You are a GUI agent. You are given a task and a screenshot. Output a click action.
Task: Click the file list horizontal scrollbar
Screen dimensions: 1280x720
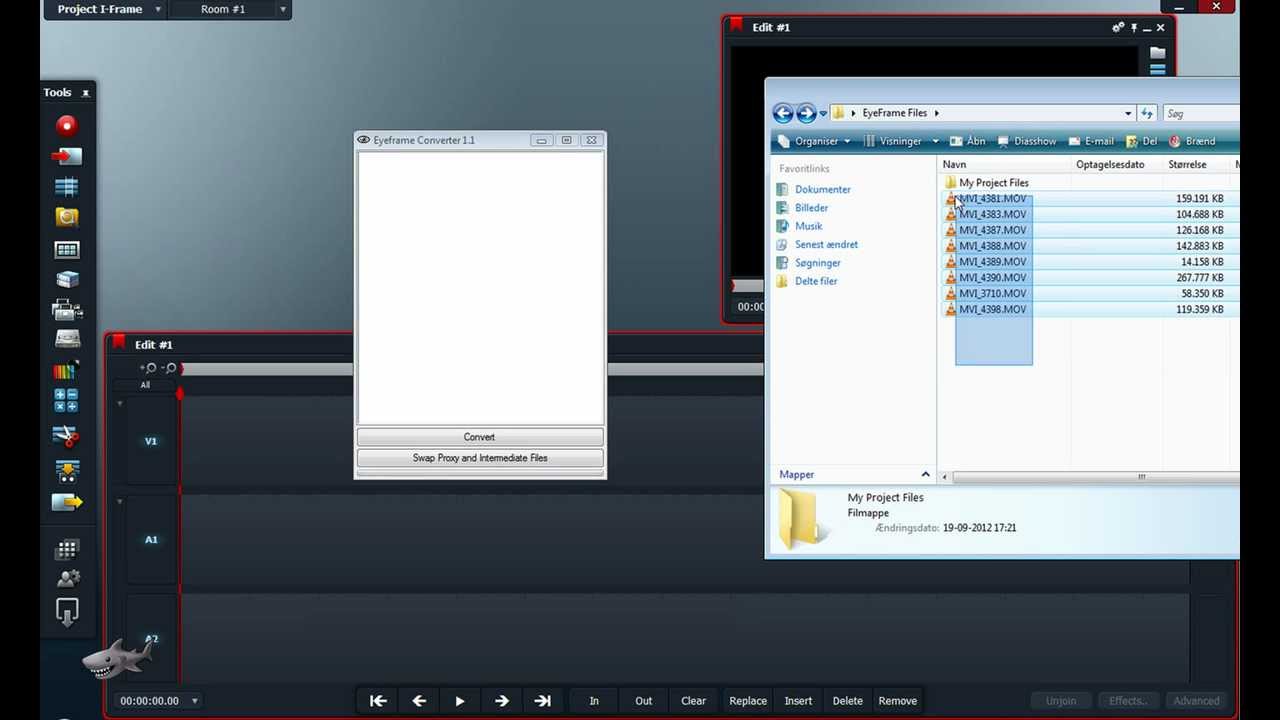click(1090, 477)
